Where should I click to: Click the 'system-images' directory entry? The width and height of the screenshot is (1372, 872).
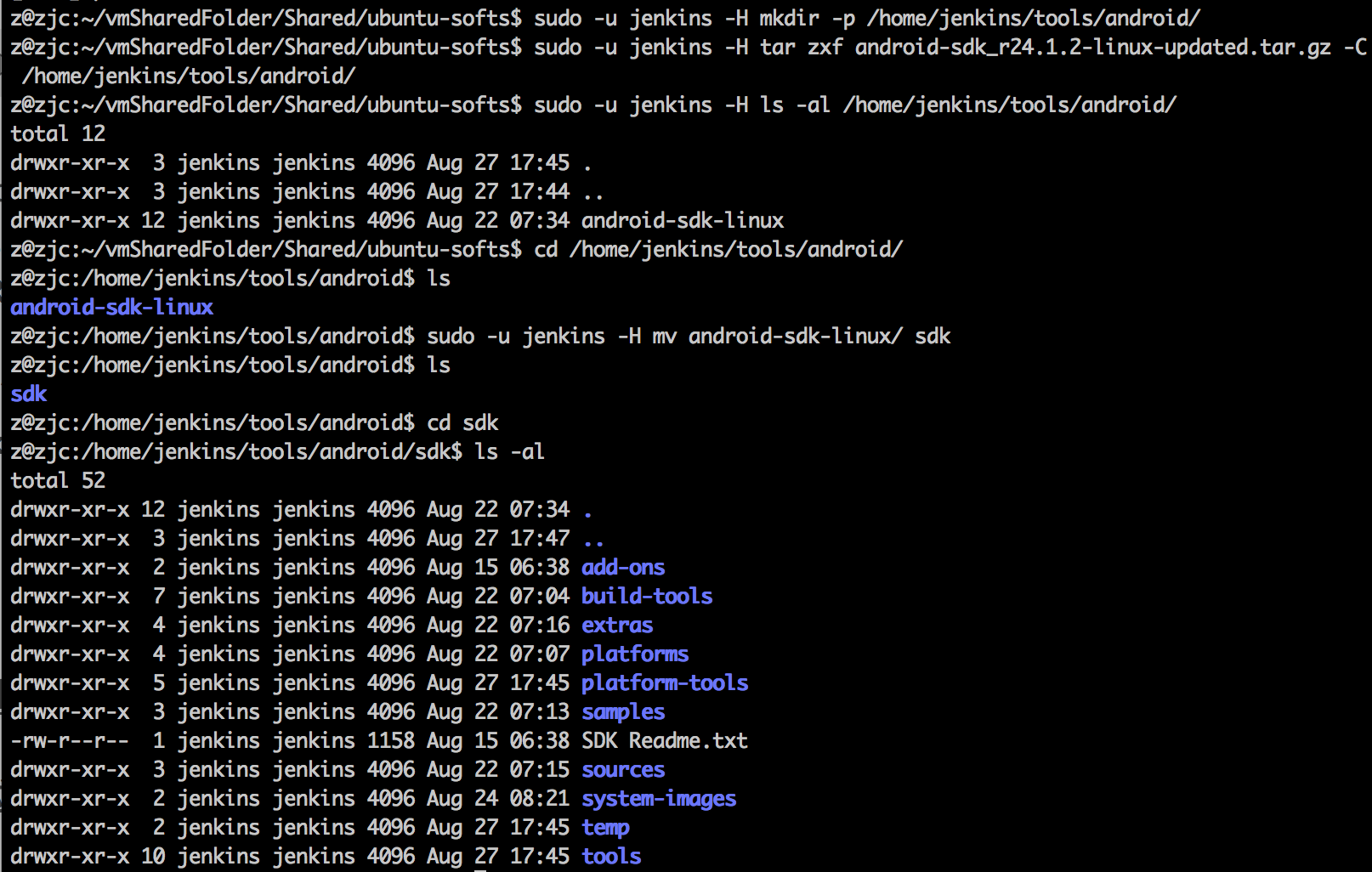[659, 798]
